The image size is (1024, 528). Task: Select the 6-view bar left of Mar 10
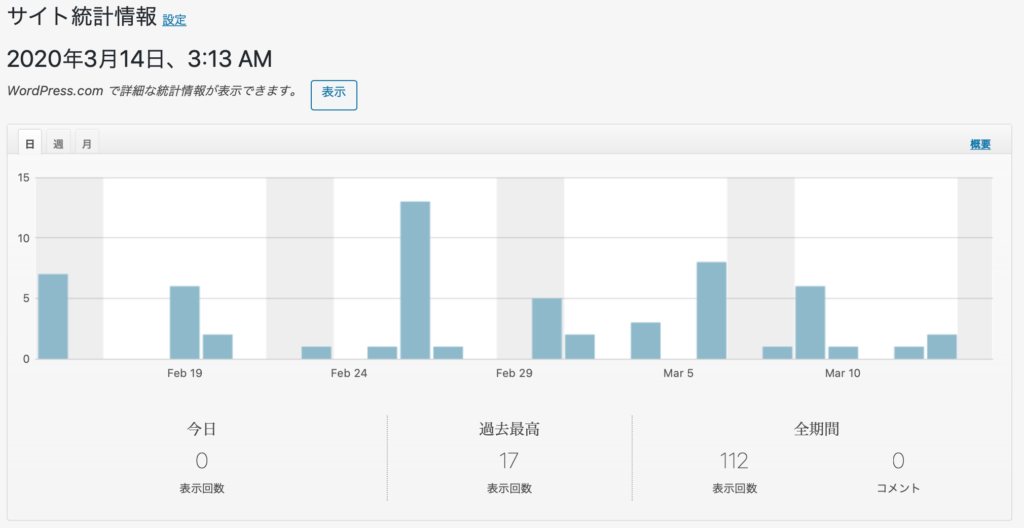[810, 322]
